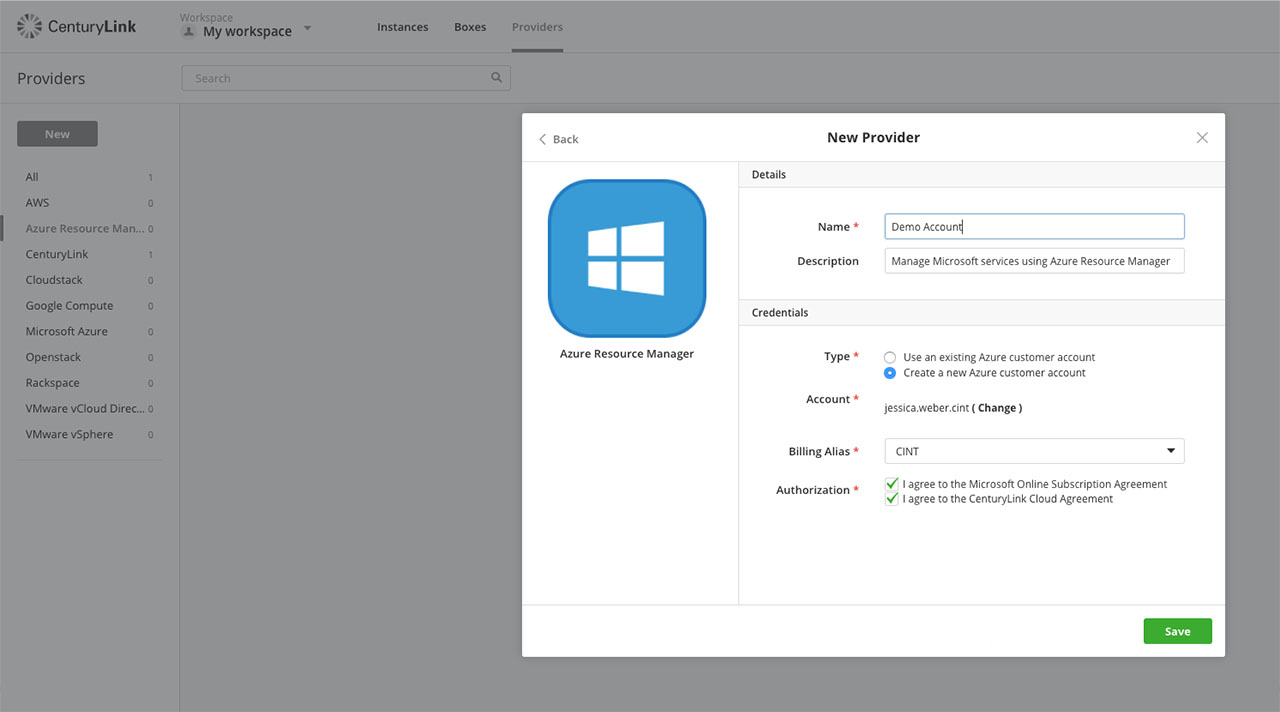Click the back chevron in the dialog

pyautogui.click(x=542, y=139)
